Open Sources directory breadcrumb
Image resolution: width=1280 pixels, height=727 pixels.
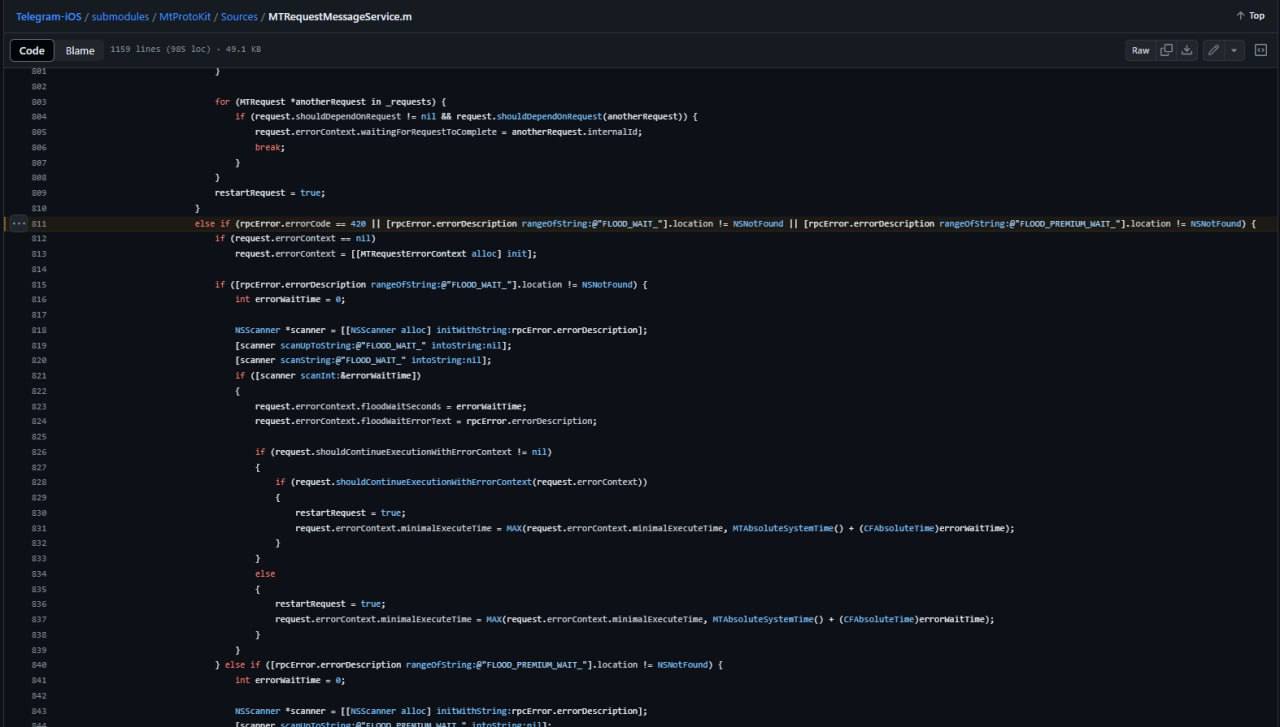[238, 16]
